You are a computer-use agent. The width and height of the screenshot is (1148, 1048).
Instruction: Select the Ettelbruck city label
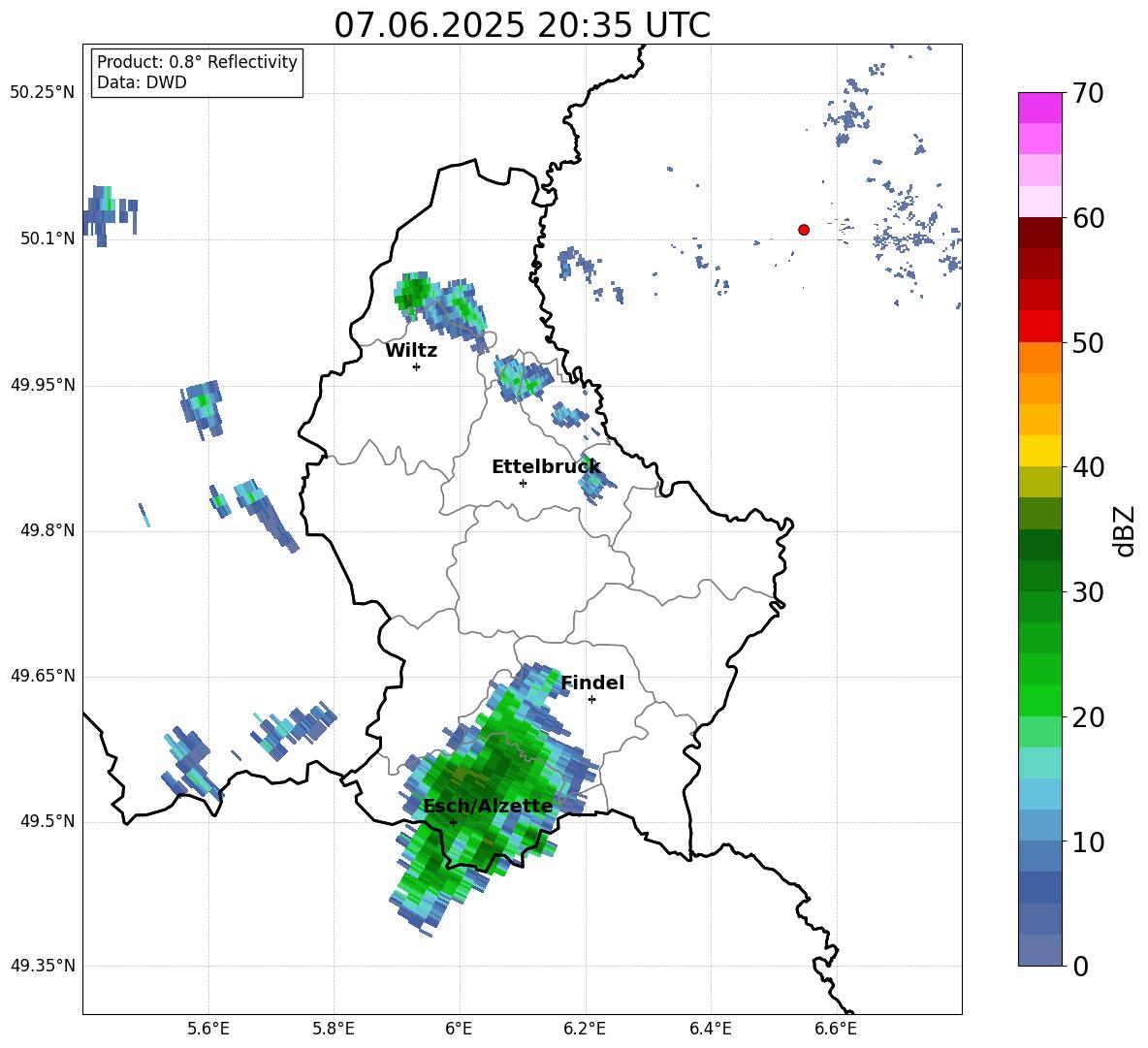pyautogui.click(x=546, y=467)
